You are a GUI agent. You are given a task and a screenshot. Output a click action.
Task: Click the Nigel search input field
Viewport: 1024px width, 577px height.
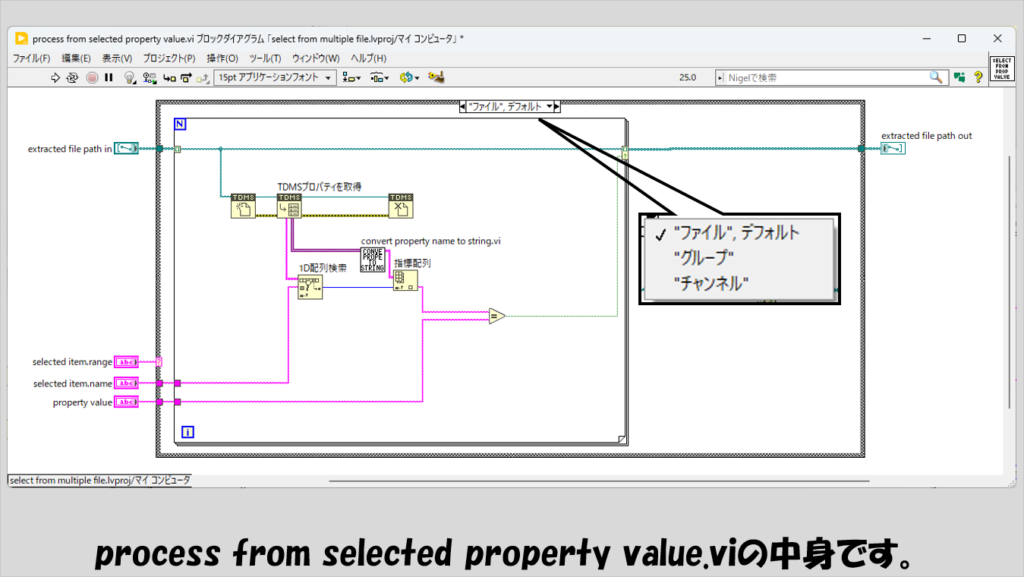click(822, 77)
